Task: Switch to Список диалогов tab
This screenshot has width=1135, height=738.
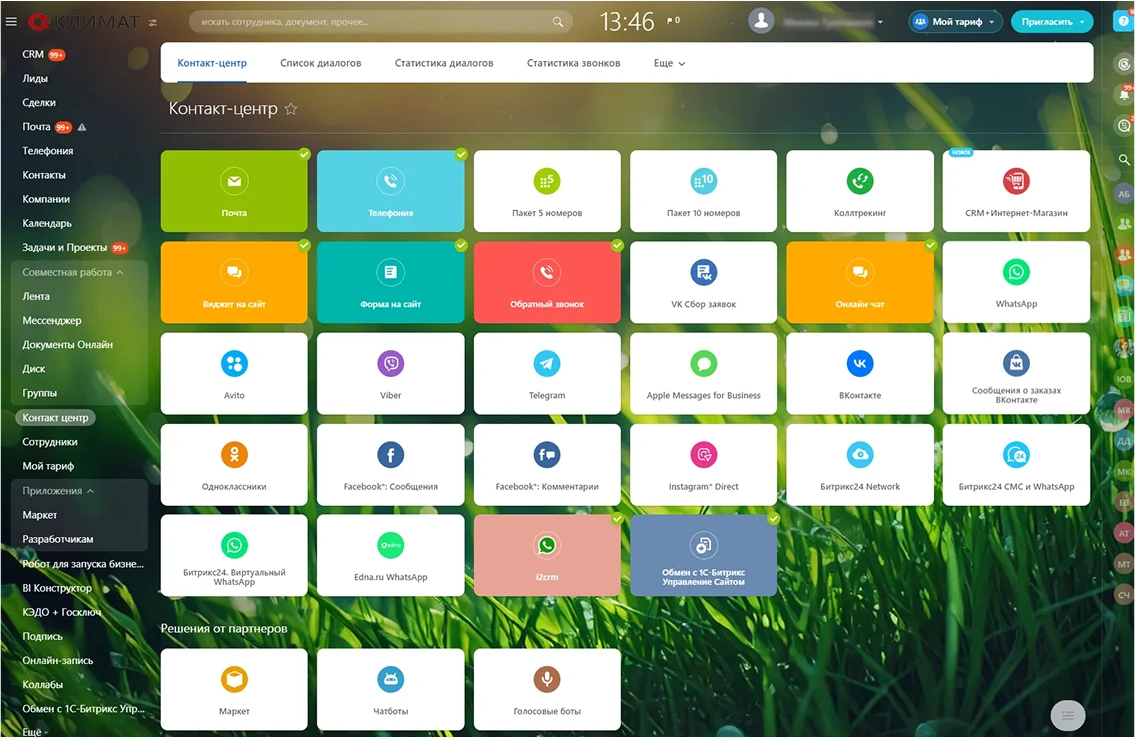Action: pyautogui.click(x=321, y=64)
